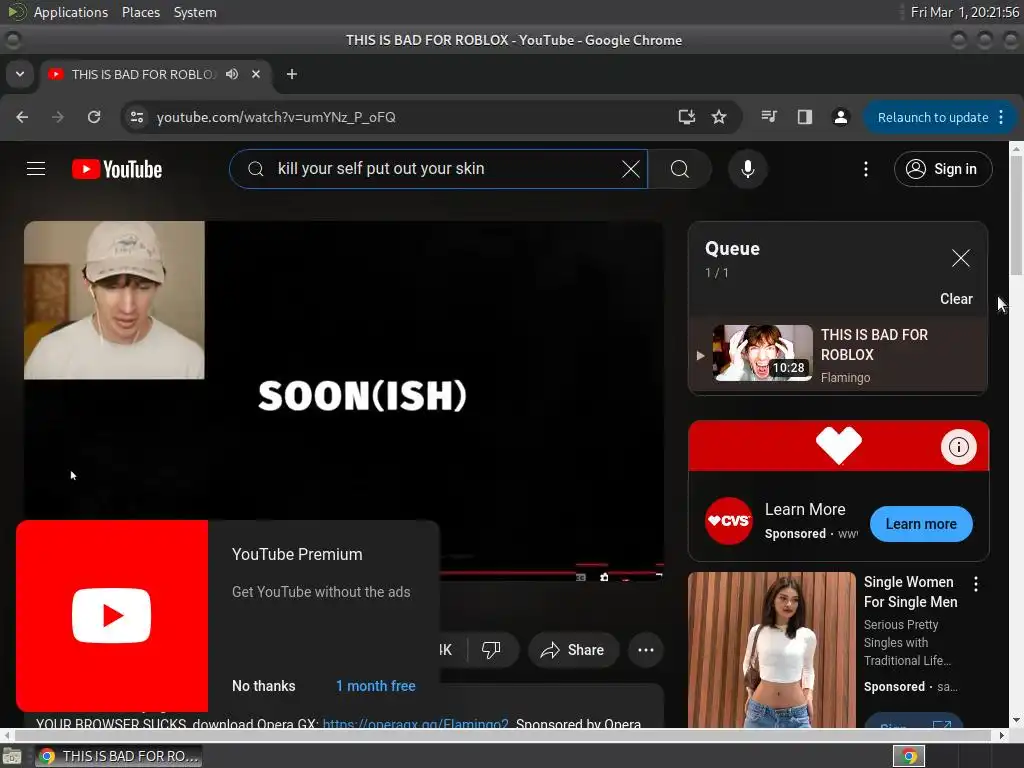Image resolution: width=1024 pixels, height=768 pixels.
Task: Click the horizontal page scrollbar
Action: (x=504, y=735)
